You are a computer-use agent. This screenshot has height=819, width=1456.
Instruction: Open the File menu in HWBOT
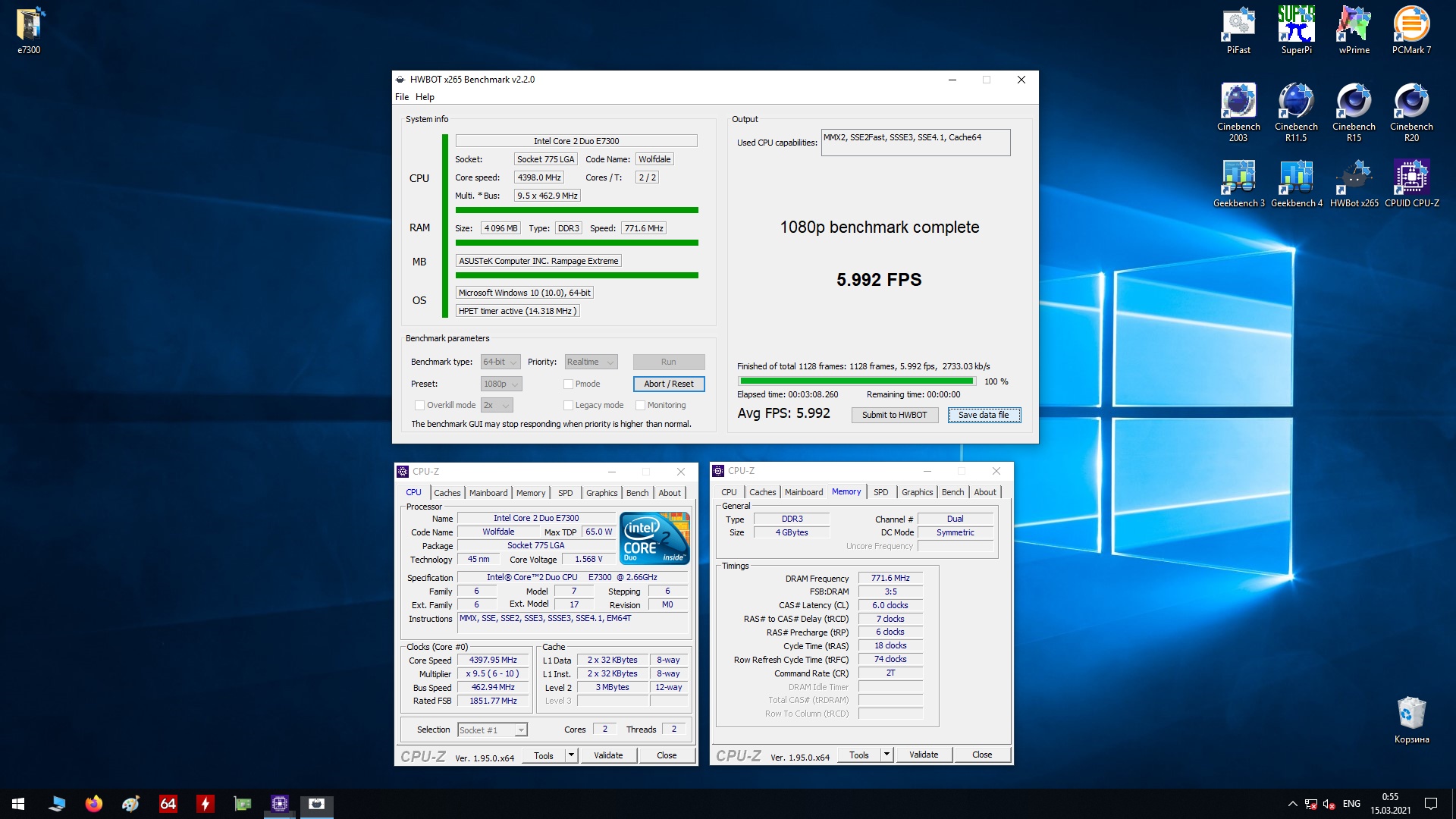coord(402,97)
